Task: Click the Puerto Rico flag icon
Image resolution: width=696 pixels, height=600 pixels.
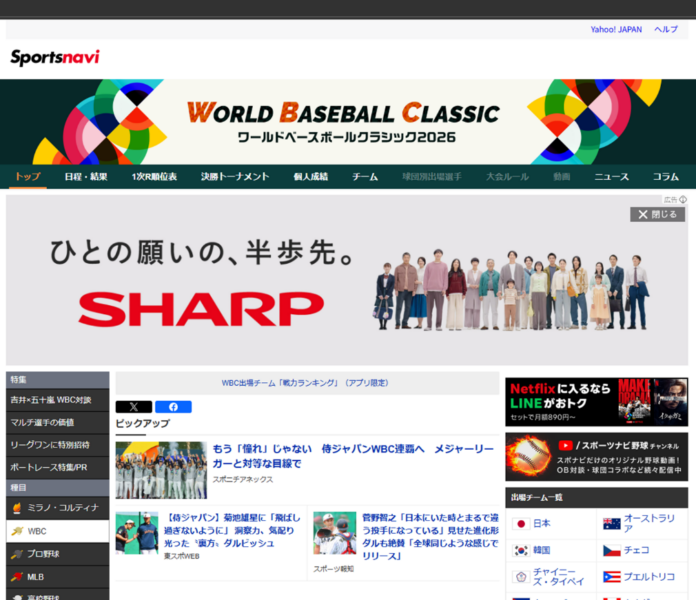Action: [x=611, y=577]
